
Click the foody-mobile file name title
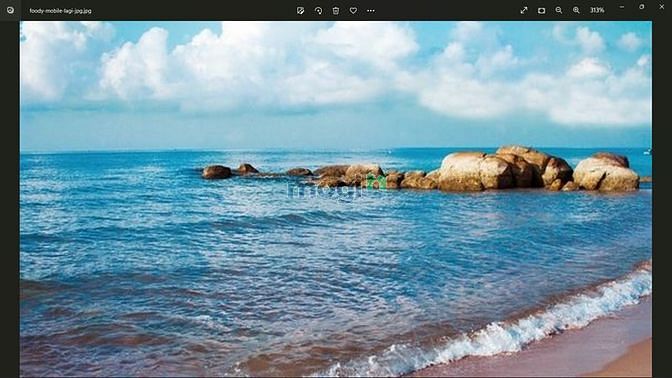point(60,11)
